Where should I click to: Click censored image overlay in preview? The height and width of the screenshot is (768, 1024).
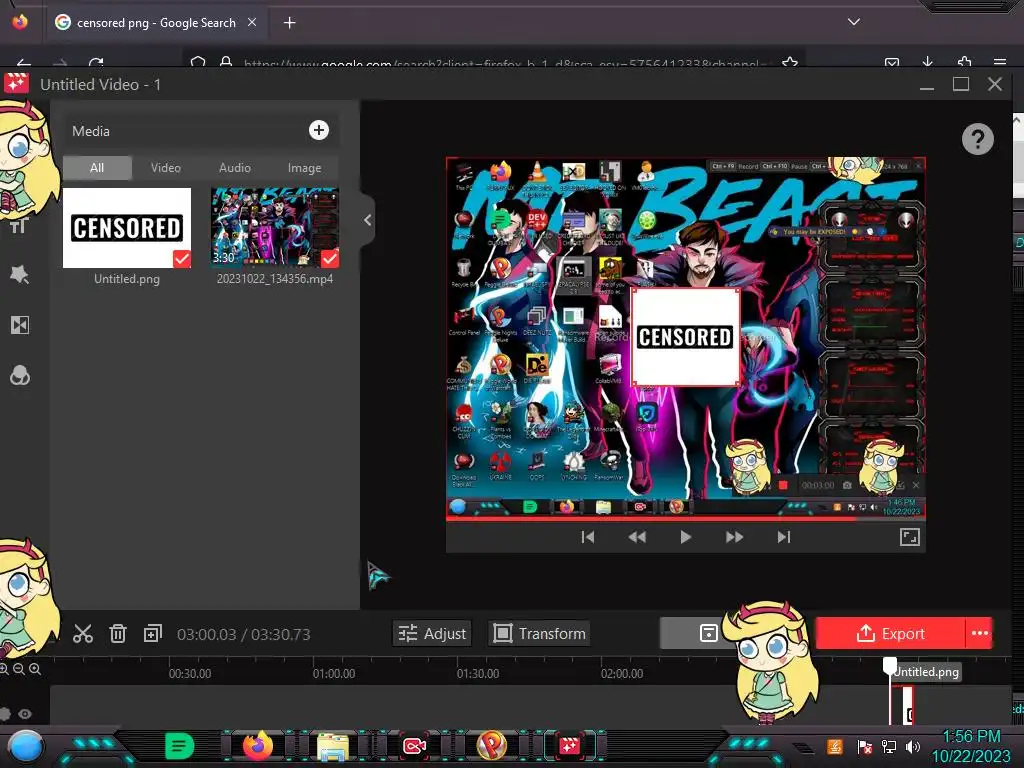point(685,337)
